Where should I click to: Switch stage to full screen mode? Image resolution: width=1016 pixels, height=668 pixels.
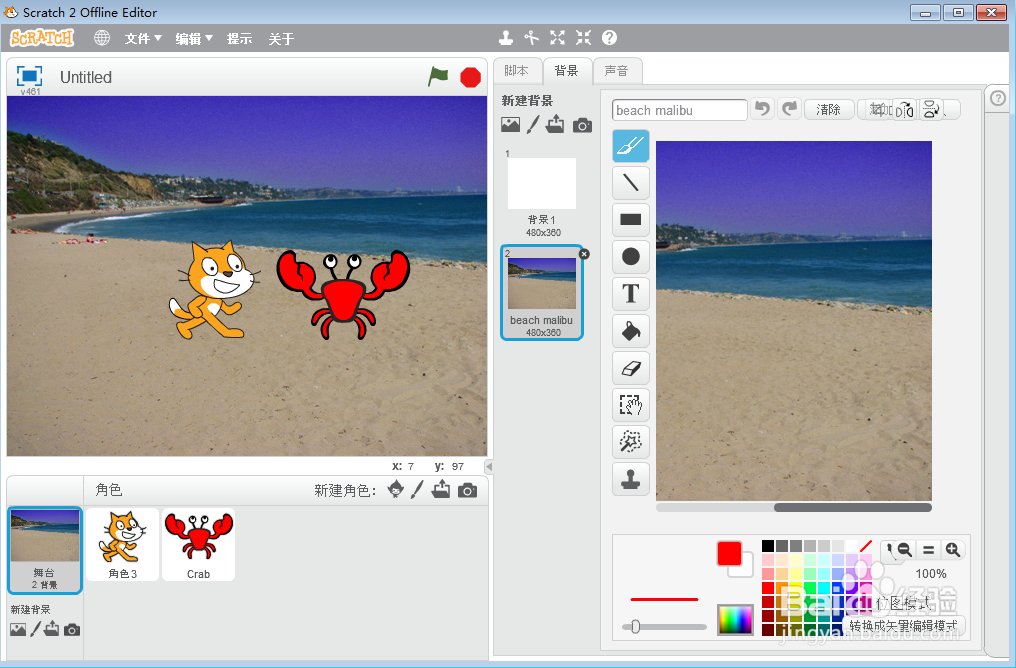click(29, 76)
